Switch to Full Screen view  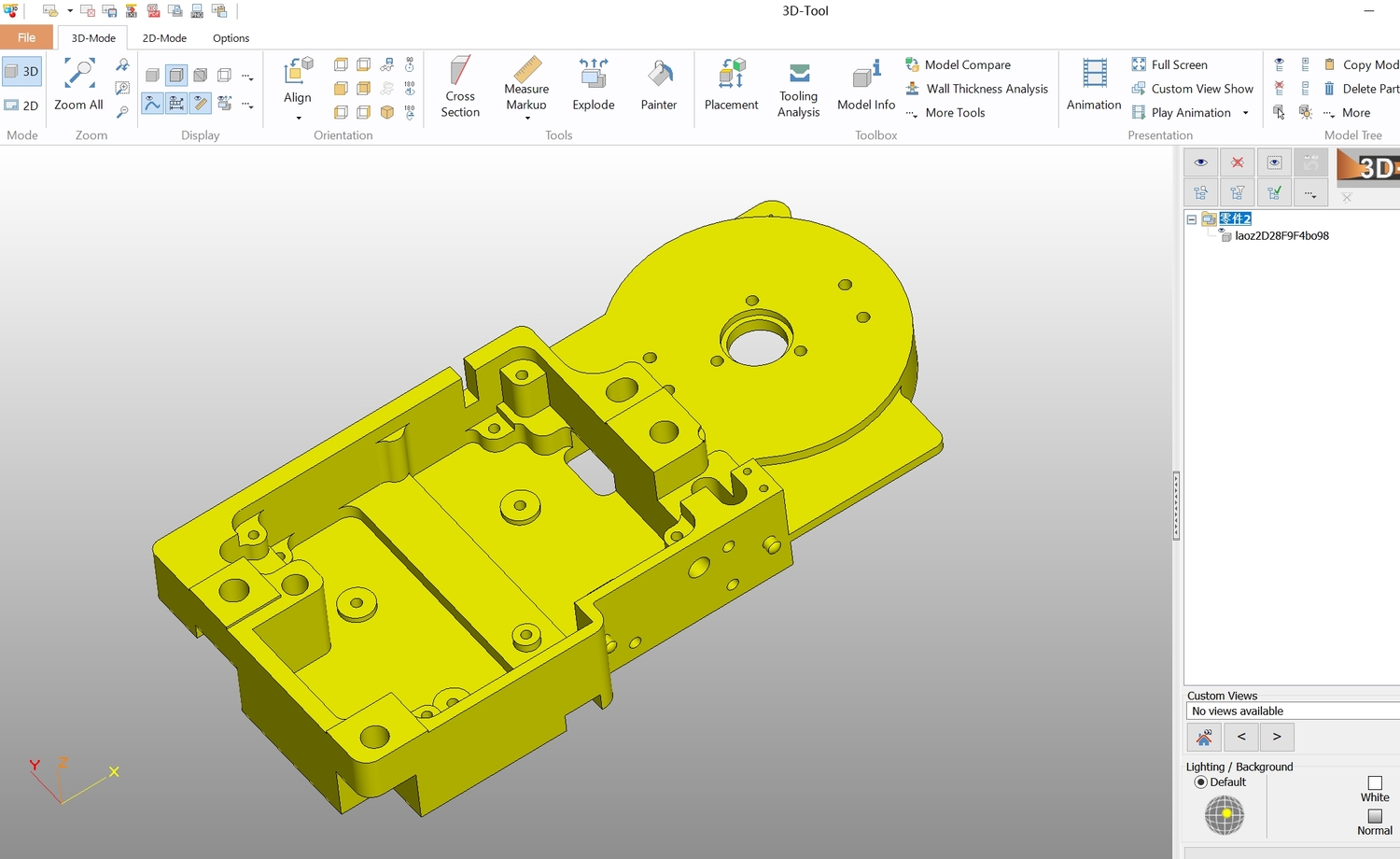(1169, 64)
